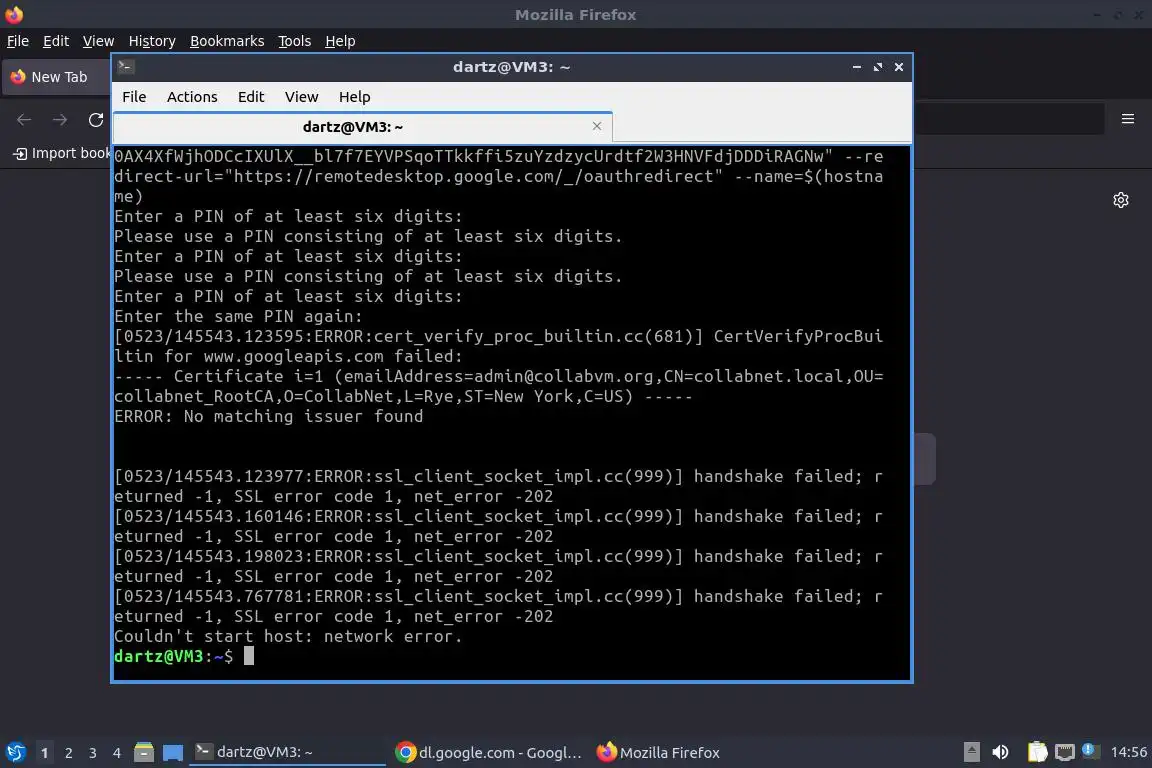
Task: Click the update notification tray icon
Action: pos(1091,751)
